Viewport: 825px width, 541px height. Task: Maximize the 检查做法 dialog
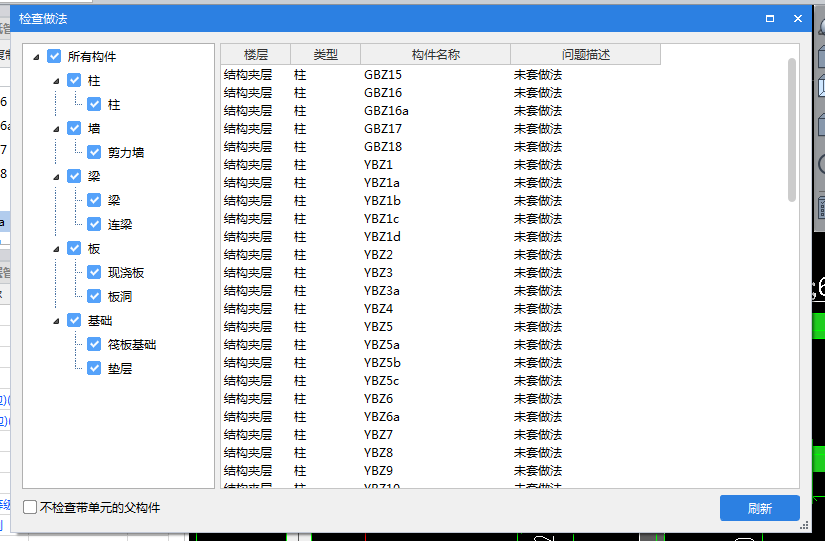770,18
